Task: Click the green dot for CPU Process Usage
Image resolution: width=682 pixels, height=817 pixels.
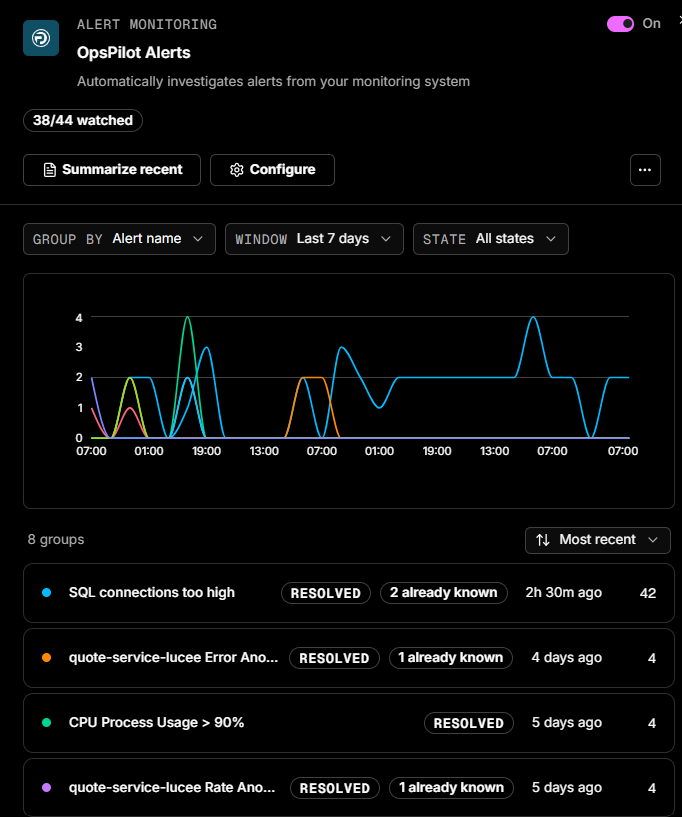Action: pos(46,723)
